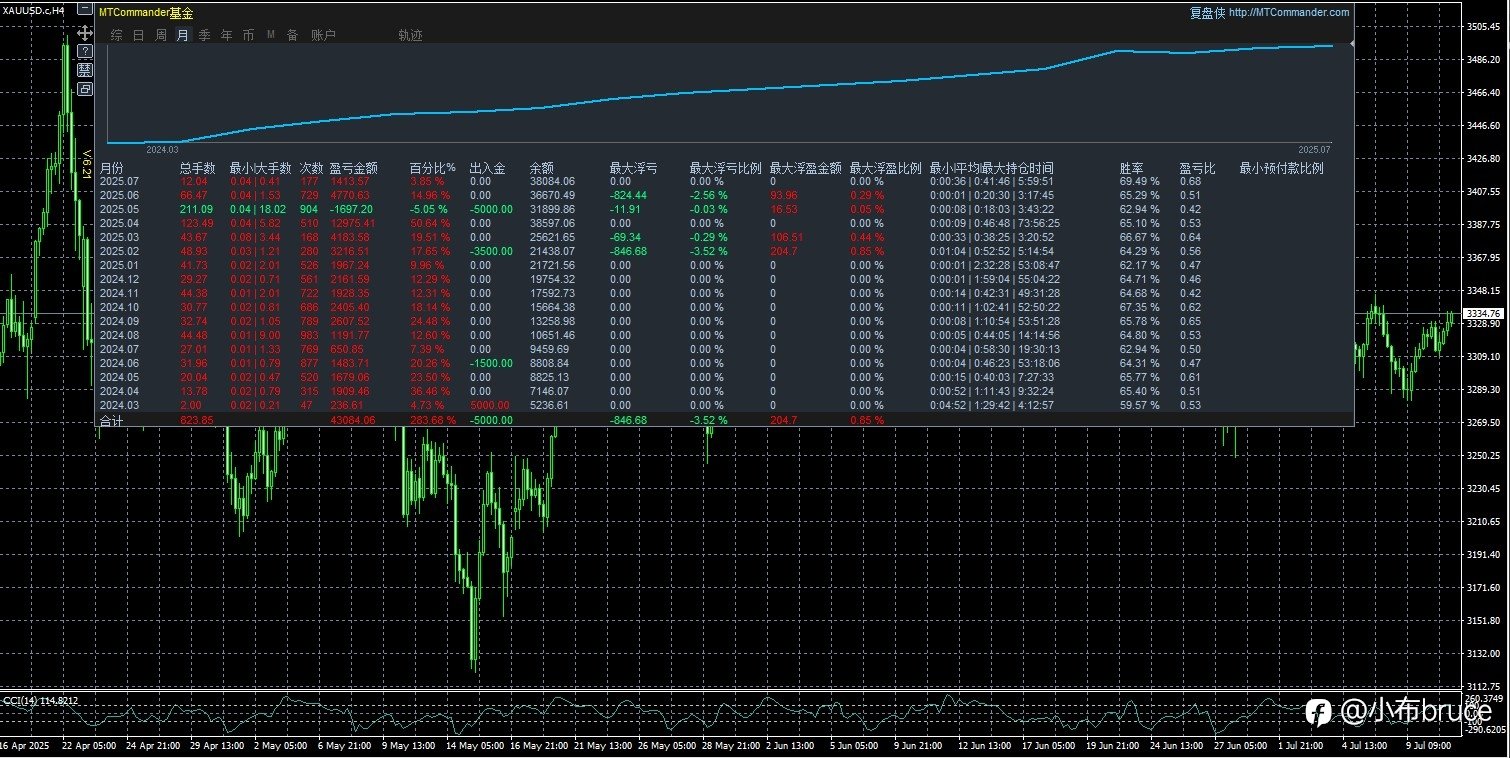Select the 2024.04 month row
1510x758 pixels.
coord(725,391)
